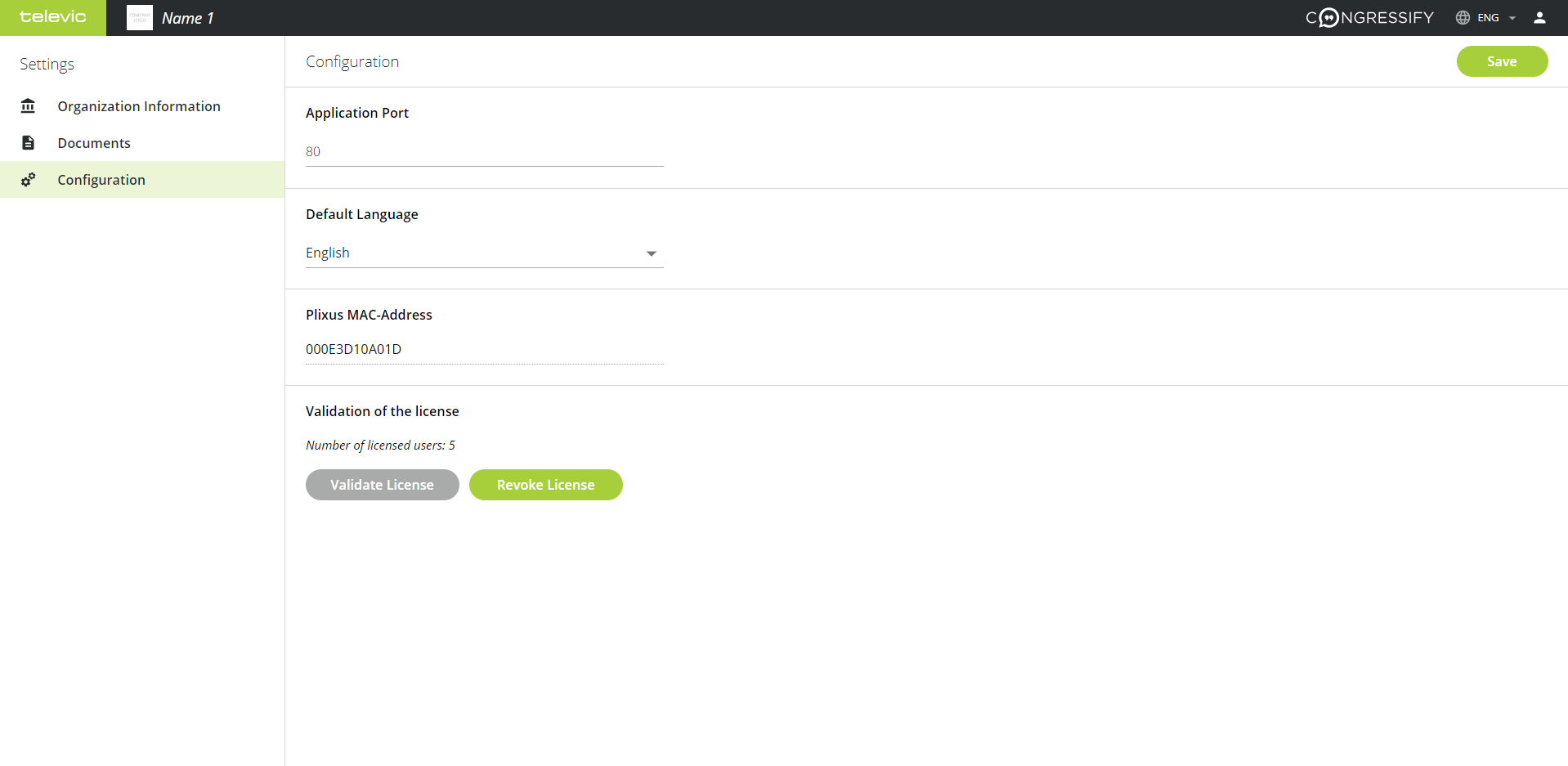Screen dimensions: 1568x766
Task: Click the Default Language dropdown arrow
Action: point(652,253)
